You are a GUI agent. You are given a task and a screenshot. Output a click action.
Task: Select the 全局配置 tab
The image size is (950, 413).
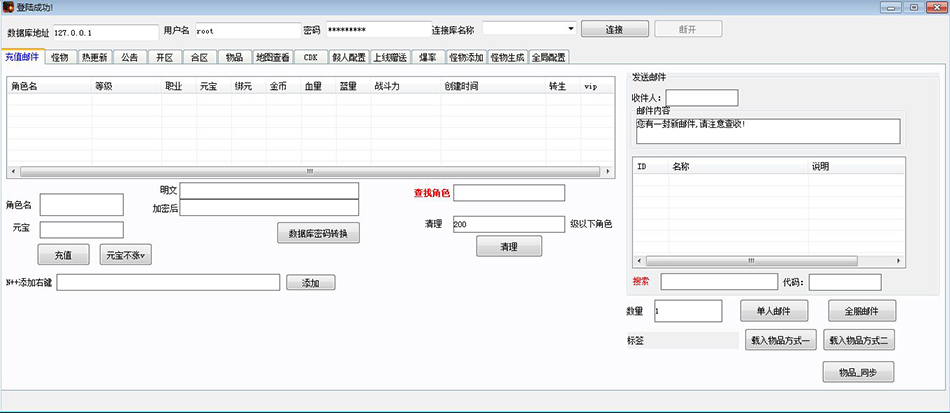point(548,58)
